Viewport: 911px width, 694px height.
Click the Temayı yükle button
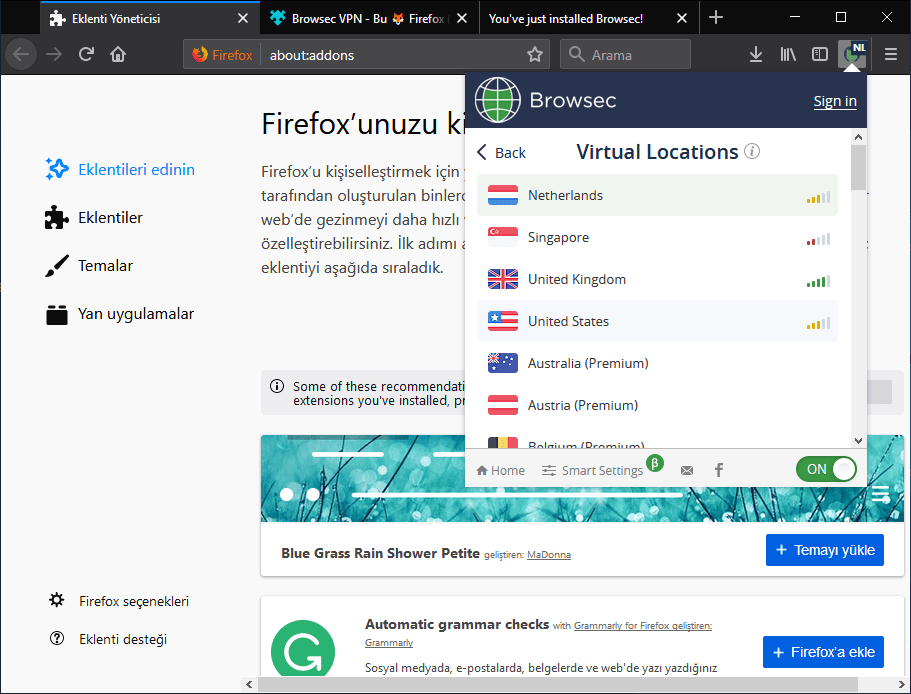tap(824, 550)
